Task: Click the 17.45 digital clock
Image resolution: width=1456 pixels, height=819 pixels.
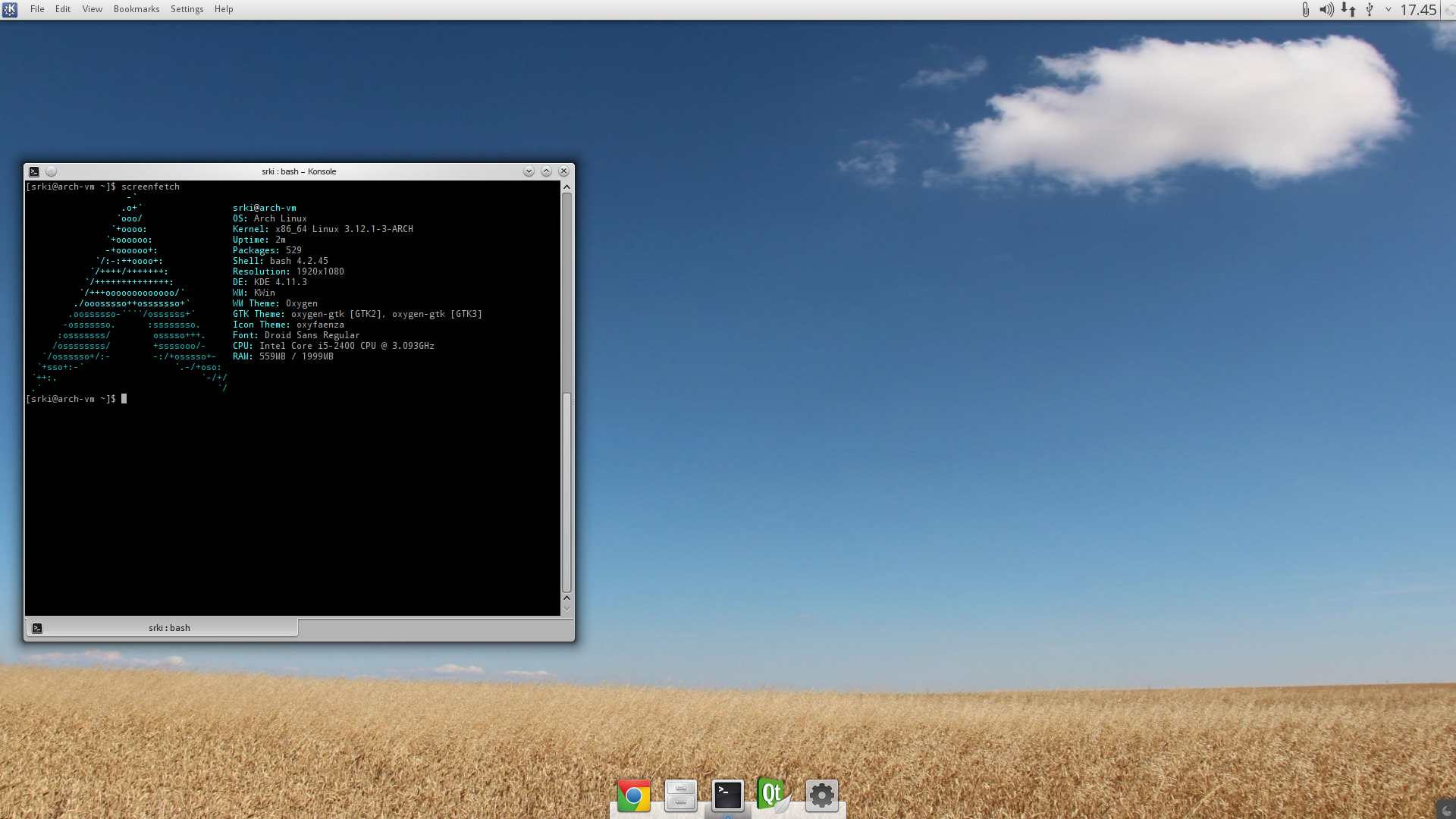Action: pos(1418,10)
